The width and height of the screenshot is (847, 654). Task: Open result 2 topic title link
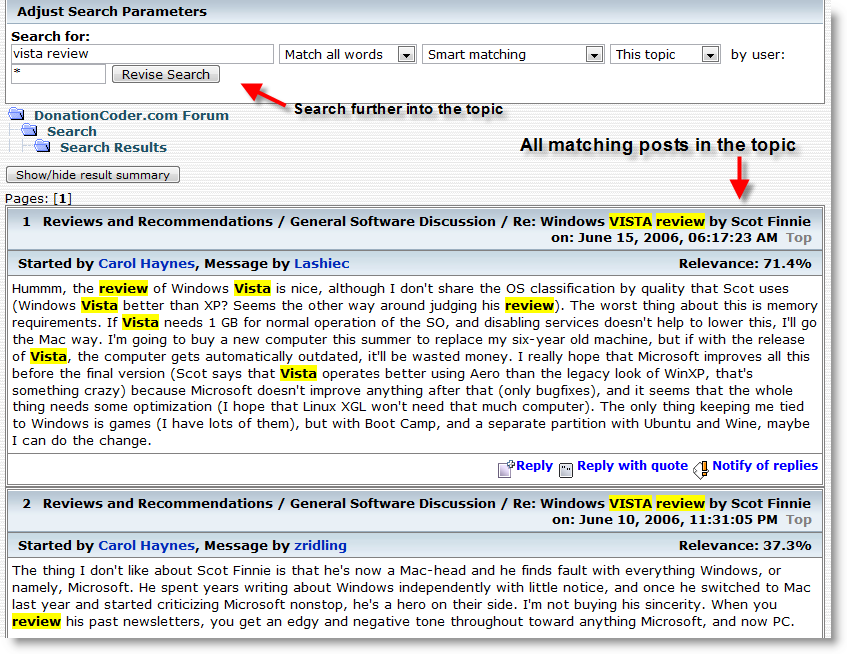click(662, 503)
